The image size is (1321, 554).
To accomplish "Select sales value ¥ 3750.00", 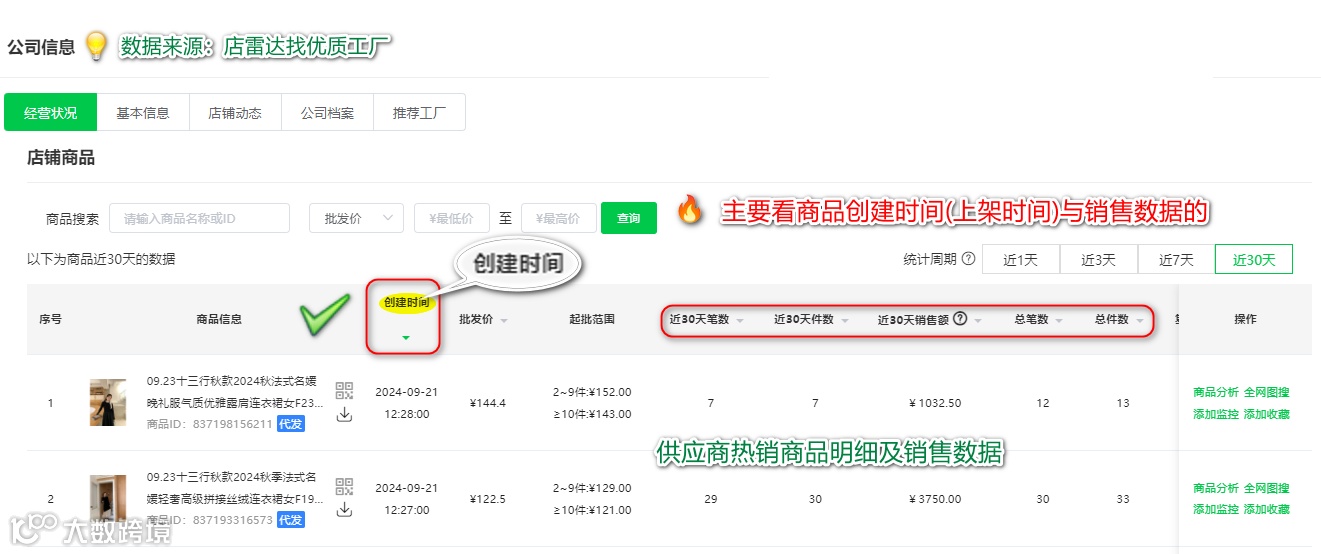I will [935, 499].
